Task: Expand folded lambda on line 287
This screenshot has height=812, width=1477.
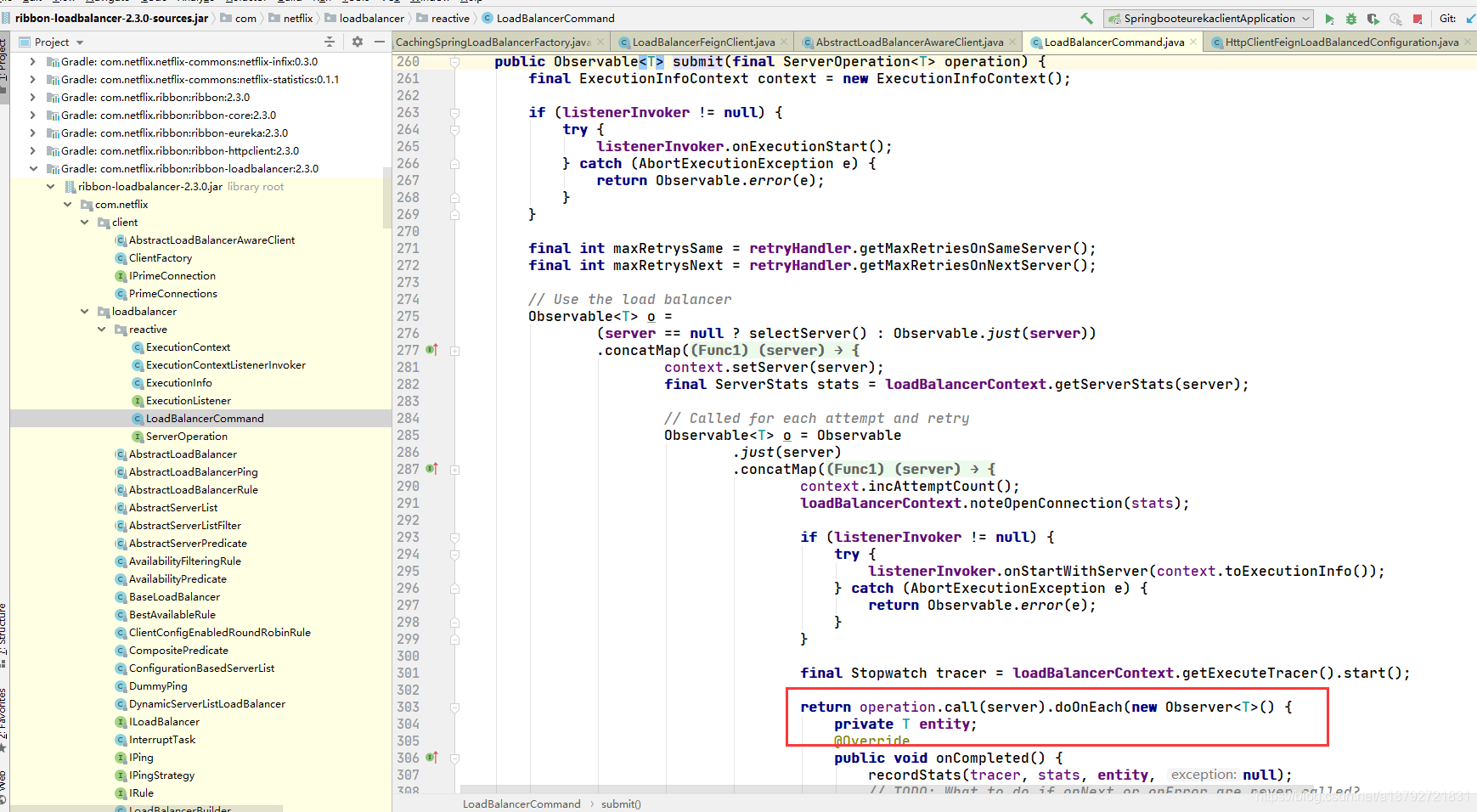Action: pyautogui.click(x=455, y=469)
